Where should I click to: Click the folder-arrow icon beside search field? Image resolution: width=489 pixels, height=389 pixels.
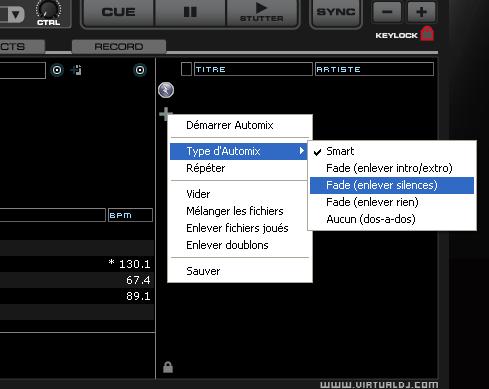coord(77,70)
